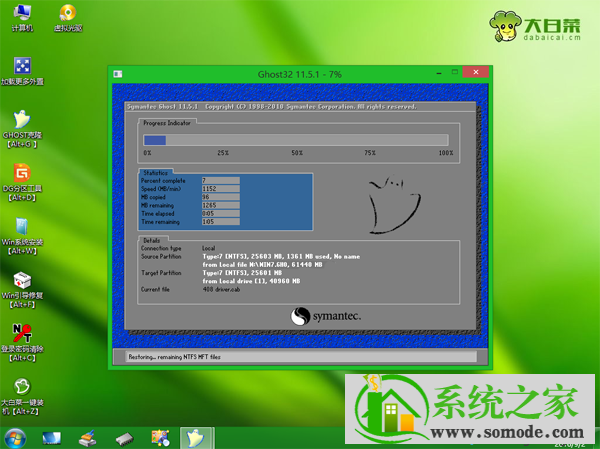
Task: Click the Connection type value Local
Action: click(209, 248)
